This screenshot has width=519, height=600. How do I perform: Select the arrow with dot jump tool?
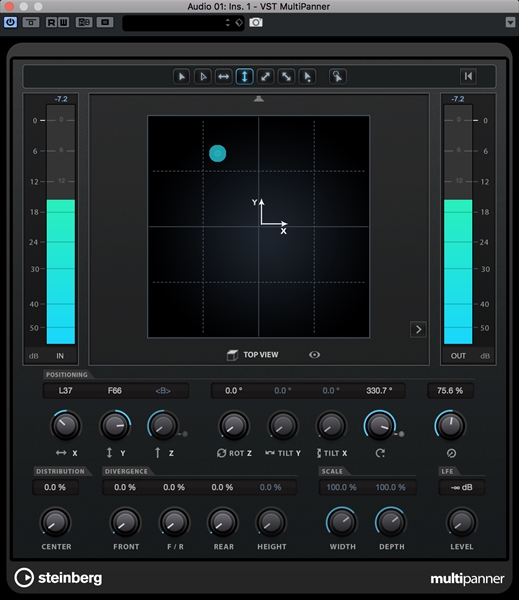[307, 77]
